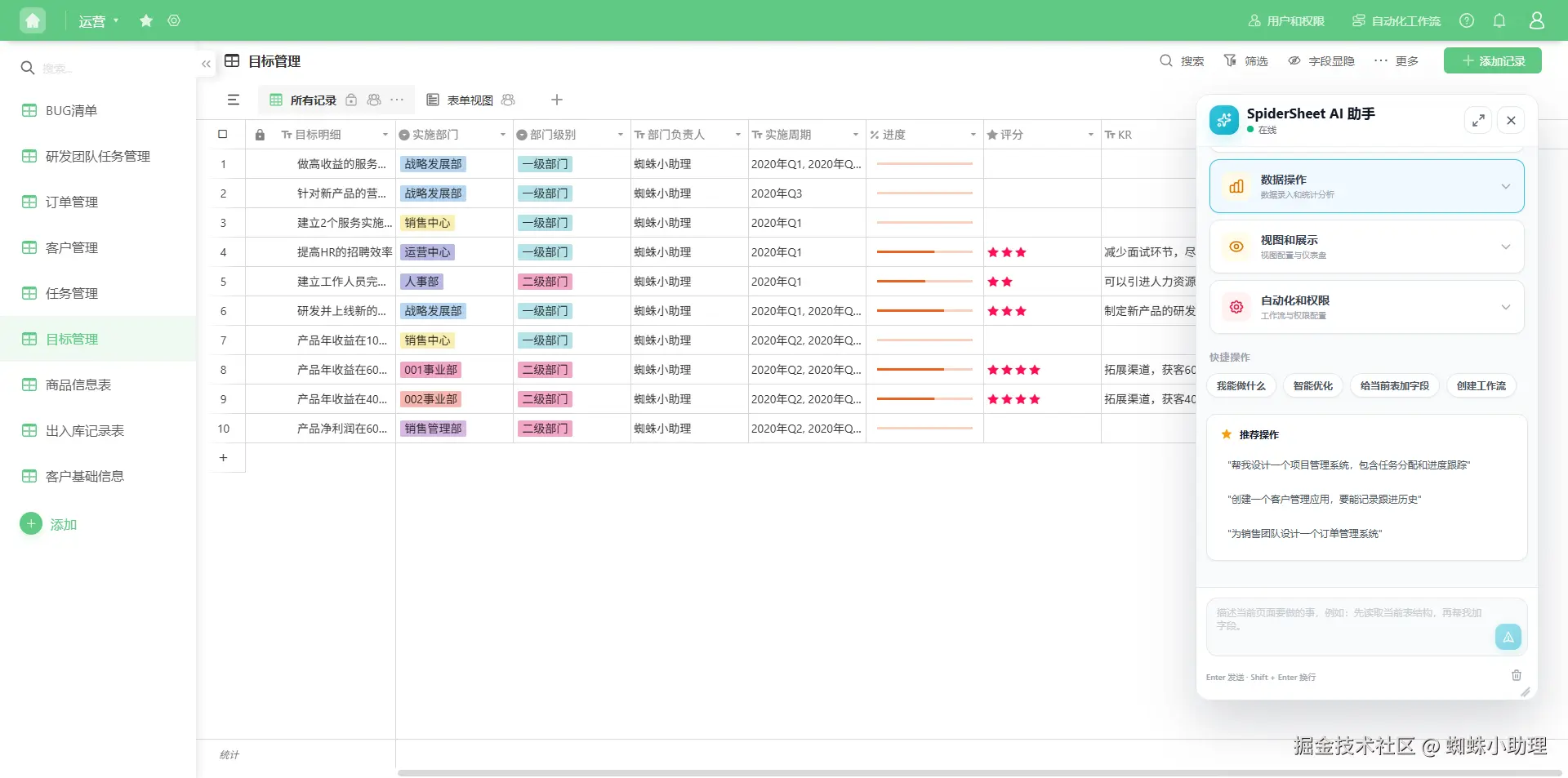Click the SpiderSheet AI assistant logo
1568x778 pixels.
pos(1223,120)
